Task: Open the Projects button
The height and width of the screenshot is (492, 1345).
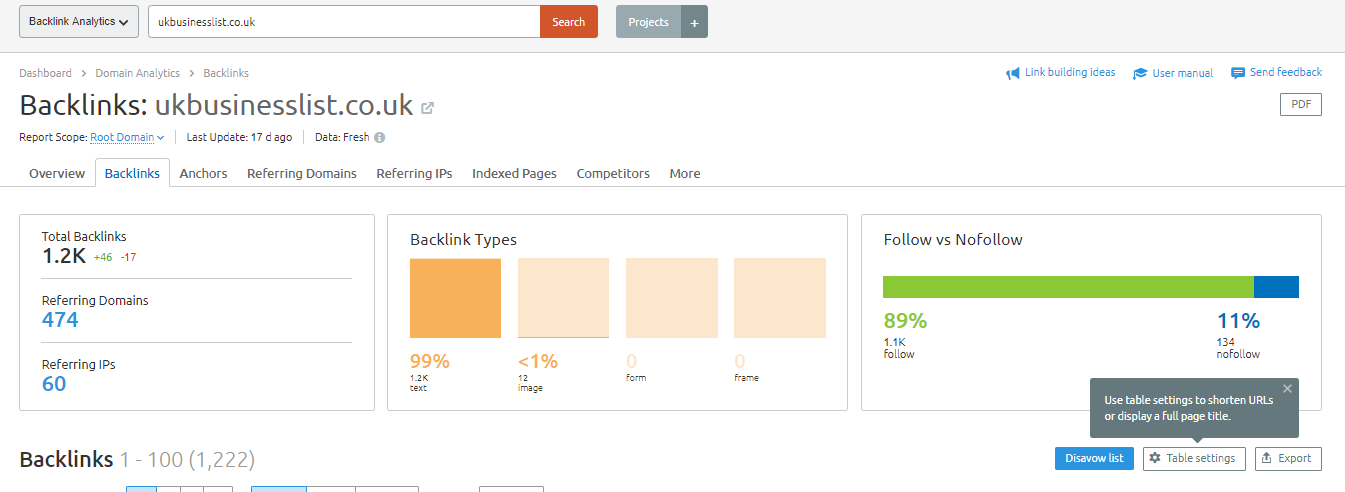Action: point(648,22)
